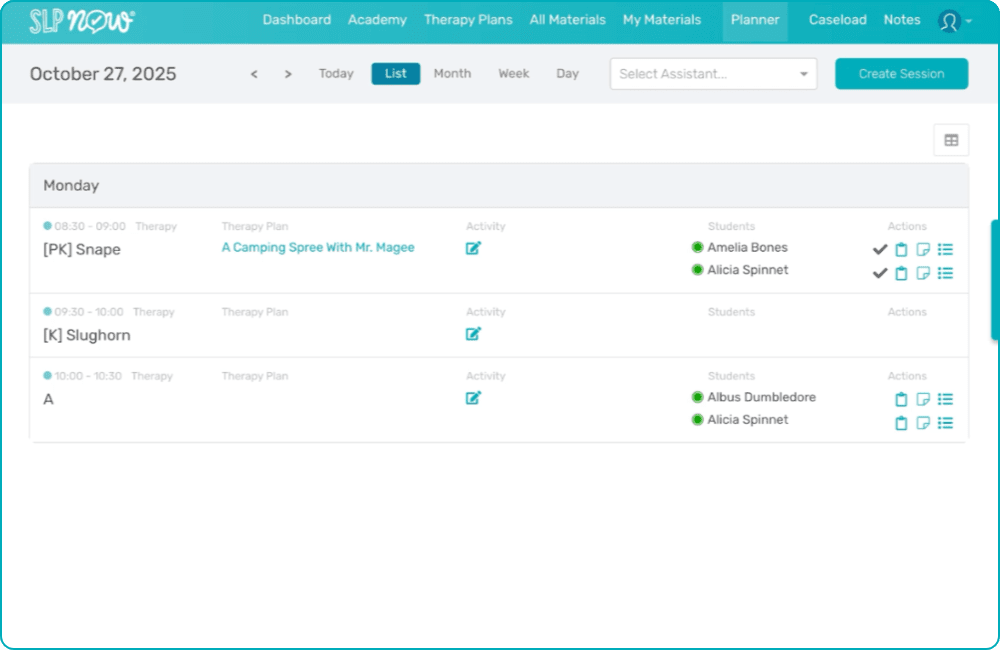The image size is (1000, 650).
Task: Click checkmark for Alicia Spinnet in Snape session
Action: pyautogui.click(x=880, y=273)
